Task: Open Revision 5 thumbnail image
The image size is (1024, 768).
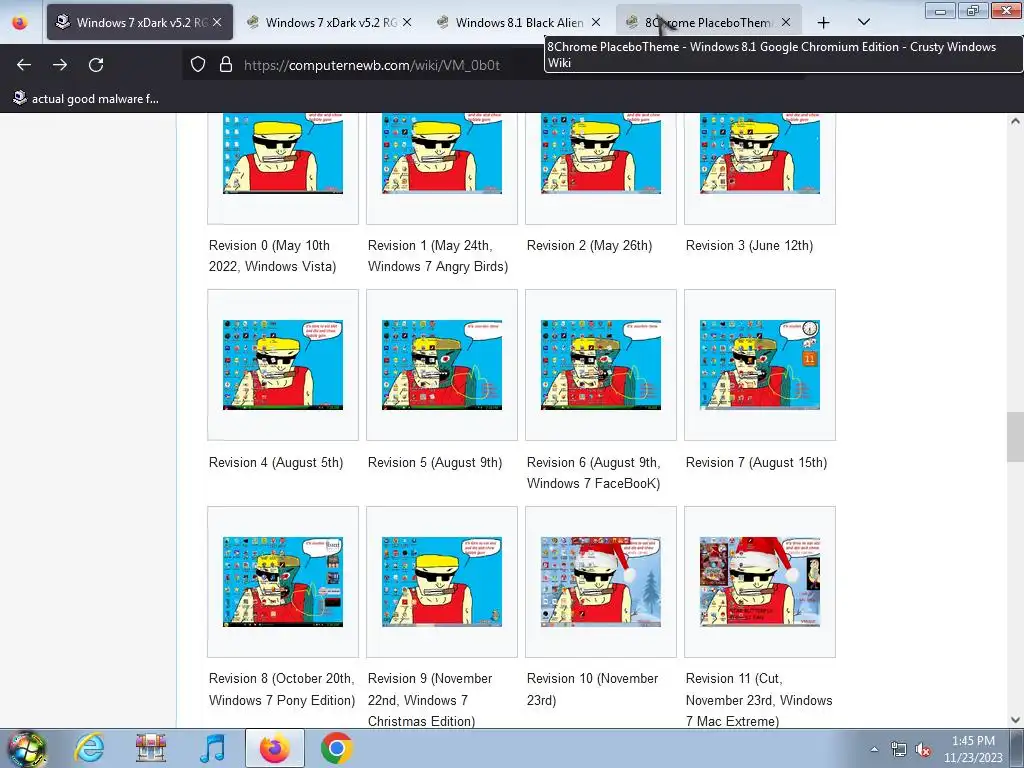Action: [x=442, y=365]
